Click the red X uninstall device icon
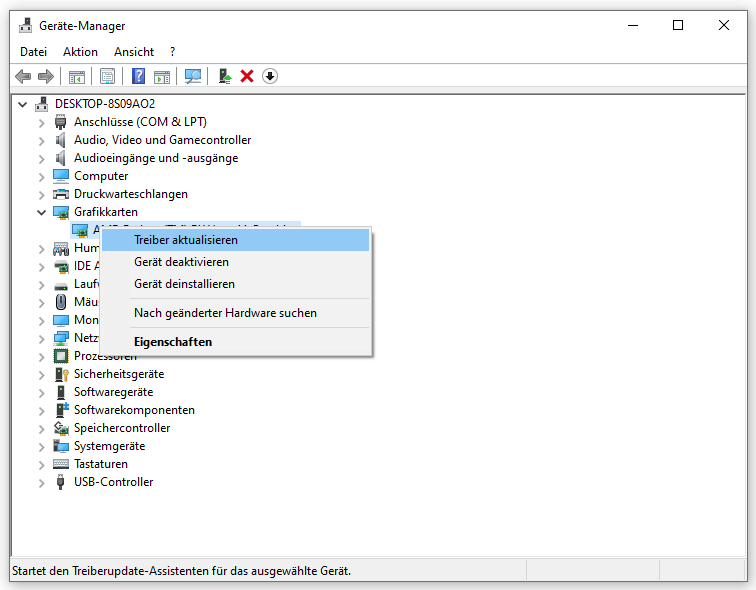This screenshot has width=756, height=590. click(x=247, y=76)
